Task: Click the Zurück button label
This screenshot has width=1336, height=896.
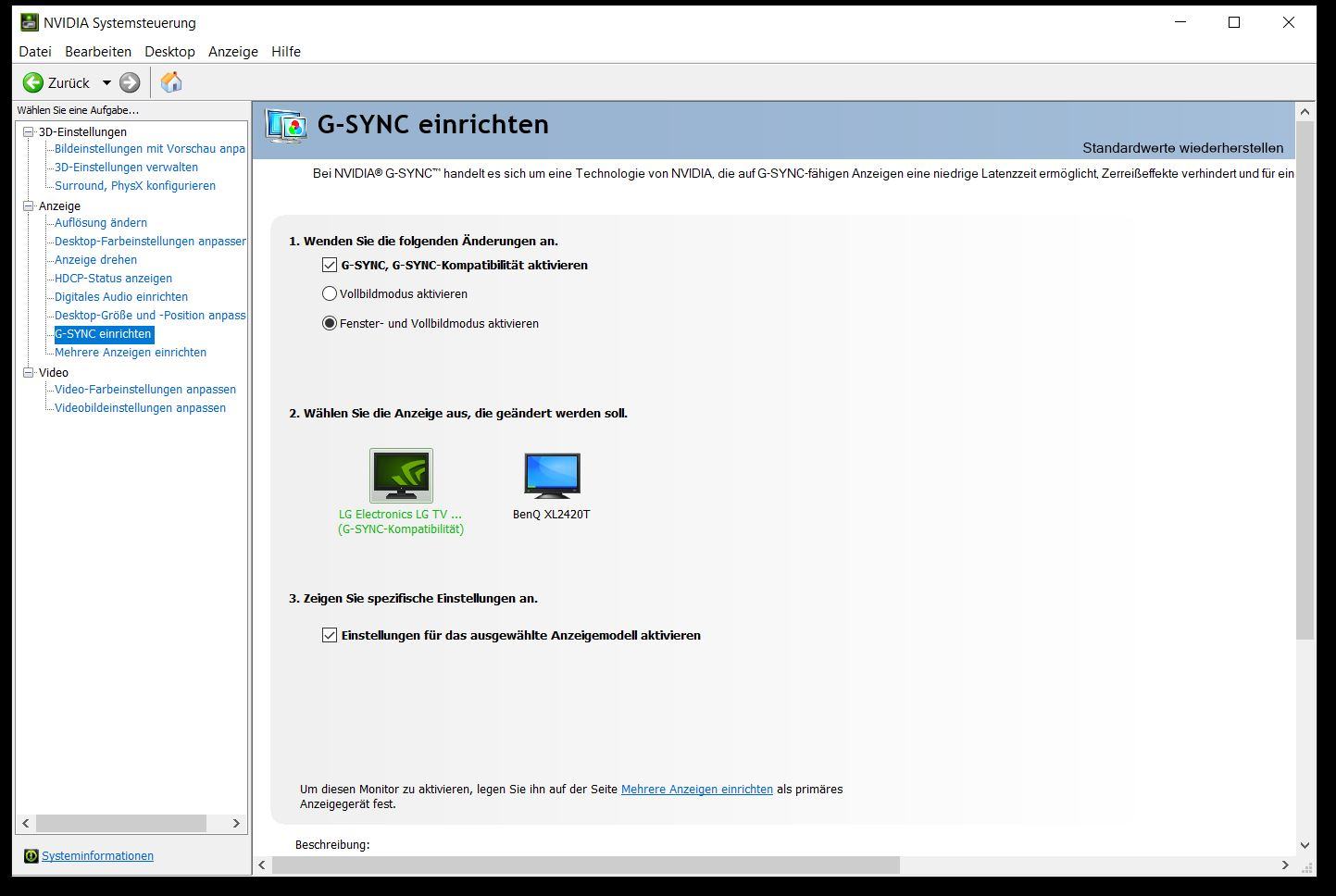Action: [69, 83]
